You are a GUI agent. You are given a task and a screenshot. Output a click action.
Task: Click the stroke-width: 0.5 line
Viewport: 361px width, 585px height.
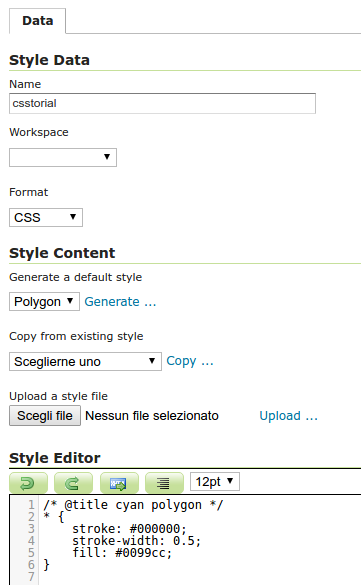click(x=136, y=541)
